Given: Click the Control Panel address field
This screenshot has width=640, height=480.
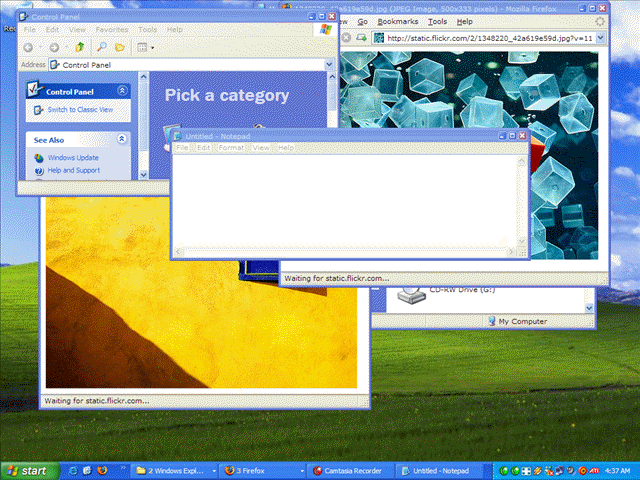Looking at the screenshot, I should pos(193,65).
